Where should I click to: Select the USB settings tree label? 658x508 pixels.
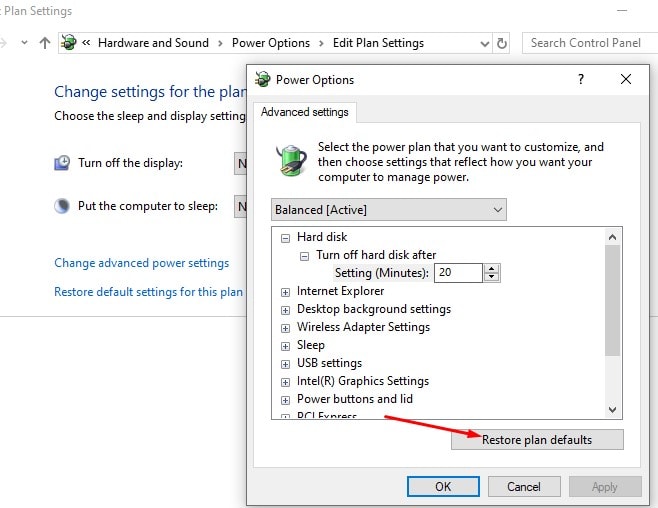pyautogui.click(x=329, y=363)
